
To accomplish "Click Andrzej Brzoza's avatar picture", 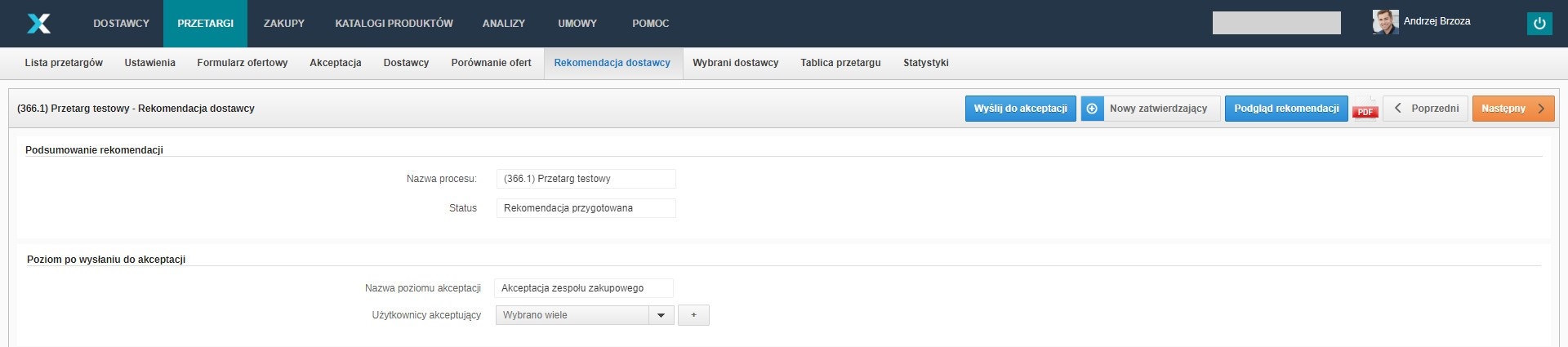I will pos(1385,22).
